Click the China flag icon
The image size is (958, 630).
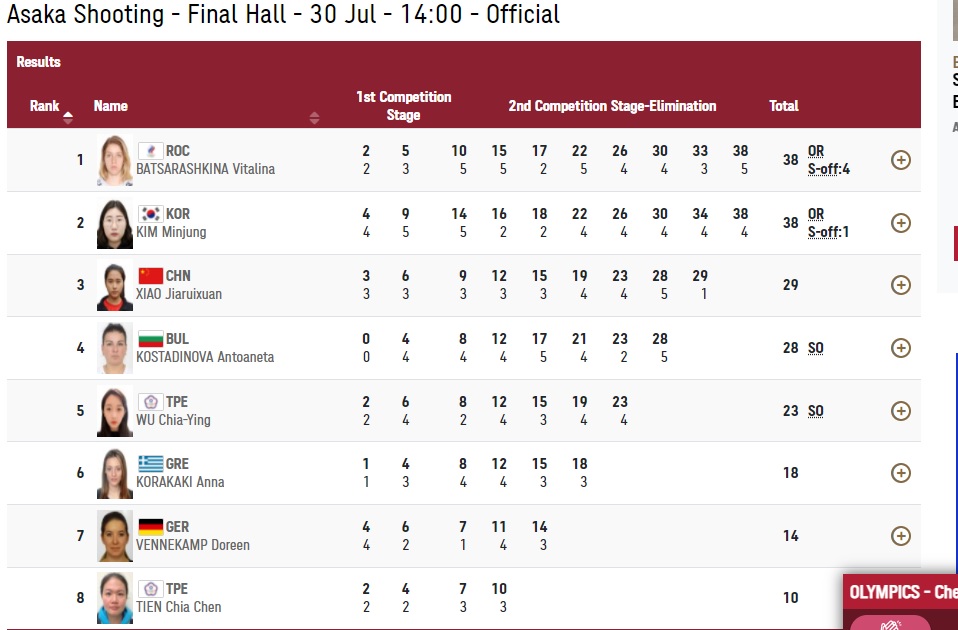coord(150,276)
